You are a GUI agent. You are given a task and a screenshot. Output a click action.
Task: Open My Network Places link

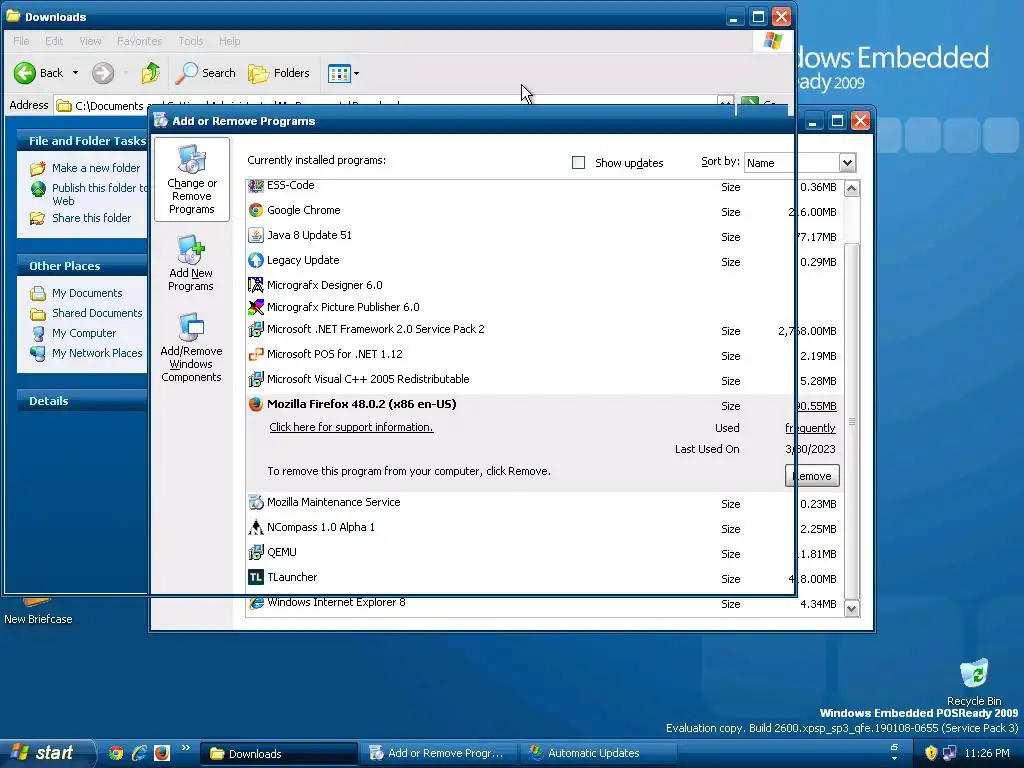(97, 353)
